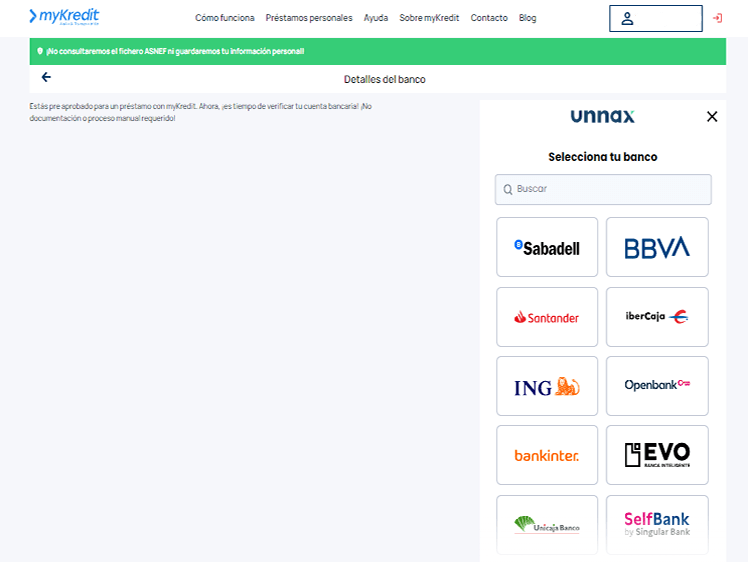The height and width of the screenshot is (562, 748).
Task: Pick Openbank
Action: click(657, 386)
